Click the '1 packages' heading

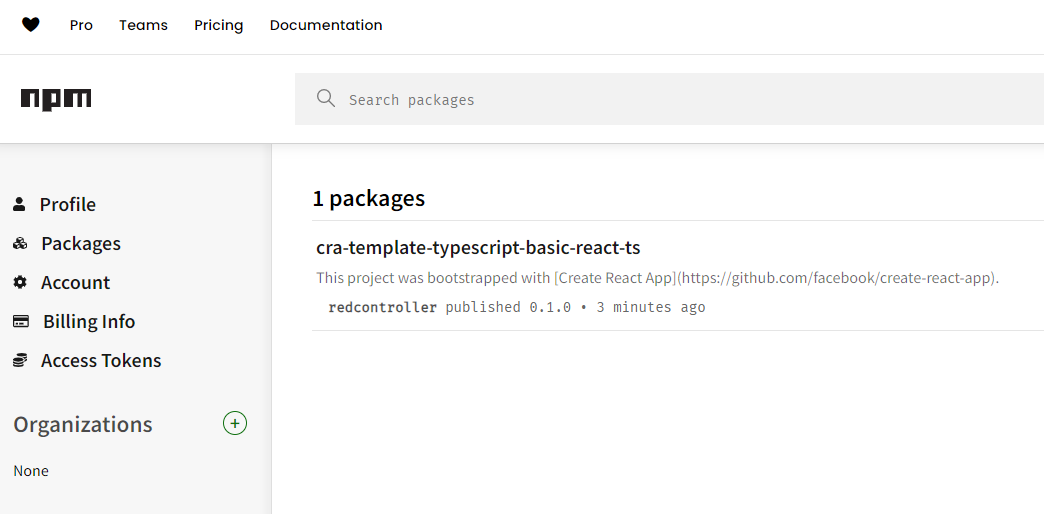coord(369,198)
